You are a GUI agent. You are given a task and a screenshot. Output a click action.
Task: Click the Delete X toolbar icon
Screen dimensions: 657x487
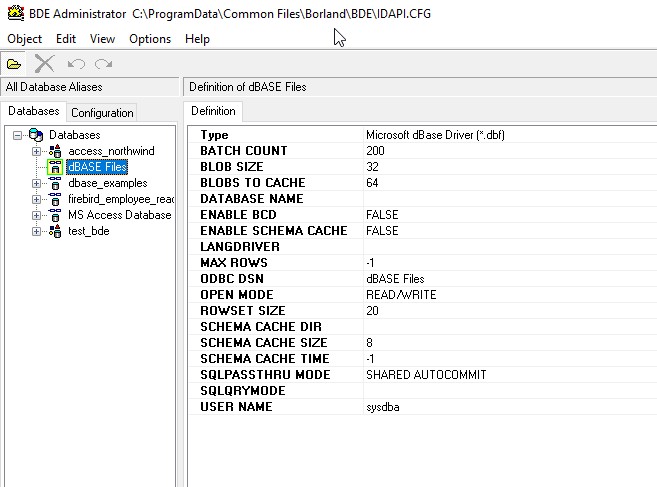tap(44, 63)
